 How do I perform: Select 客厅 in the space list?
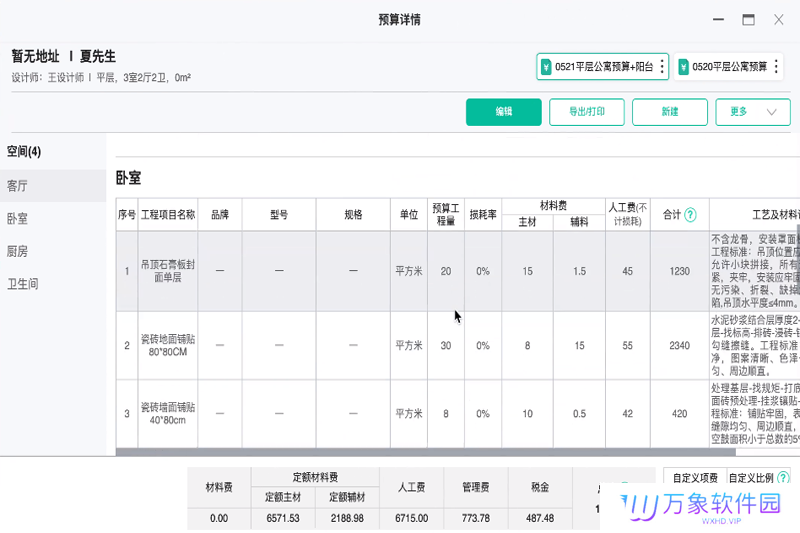(x=53, y=186)
